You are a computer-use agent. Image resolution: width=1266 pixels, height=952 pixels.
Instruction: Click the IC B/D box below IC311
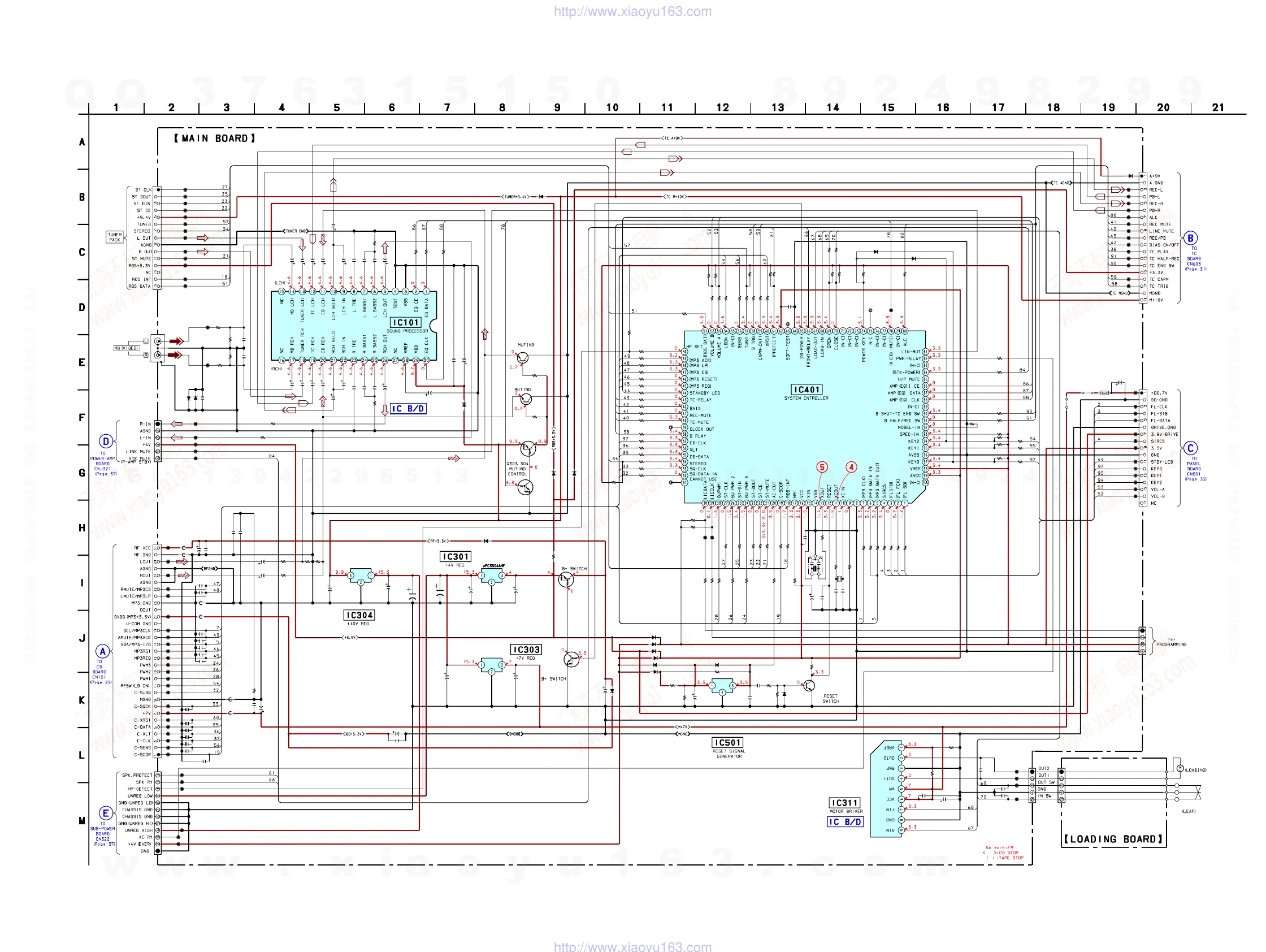845,821
